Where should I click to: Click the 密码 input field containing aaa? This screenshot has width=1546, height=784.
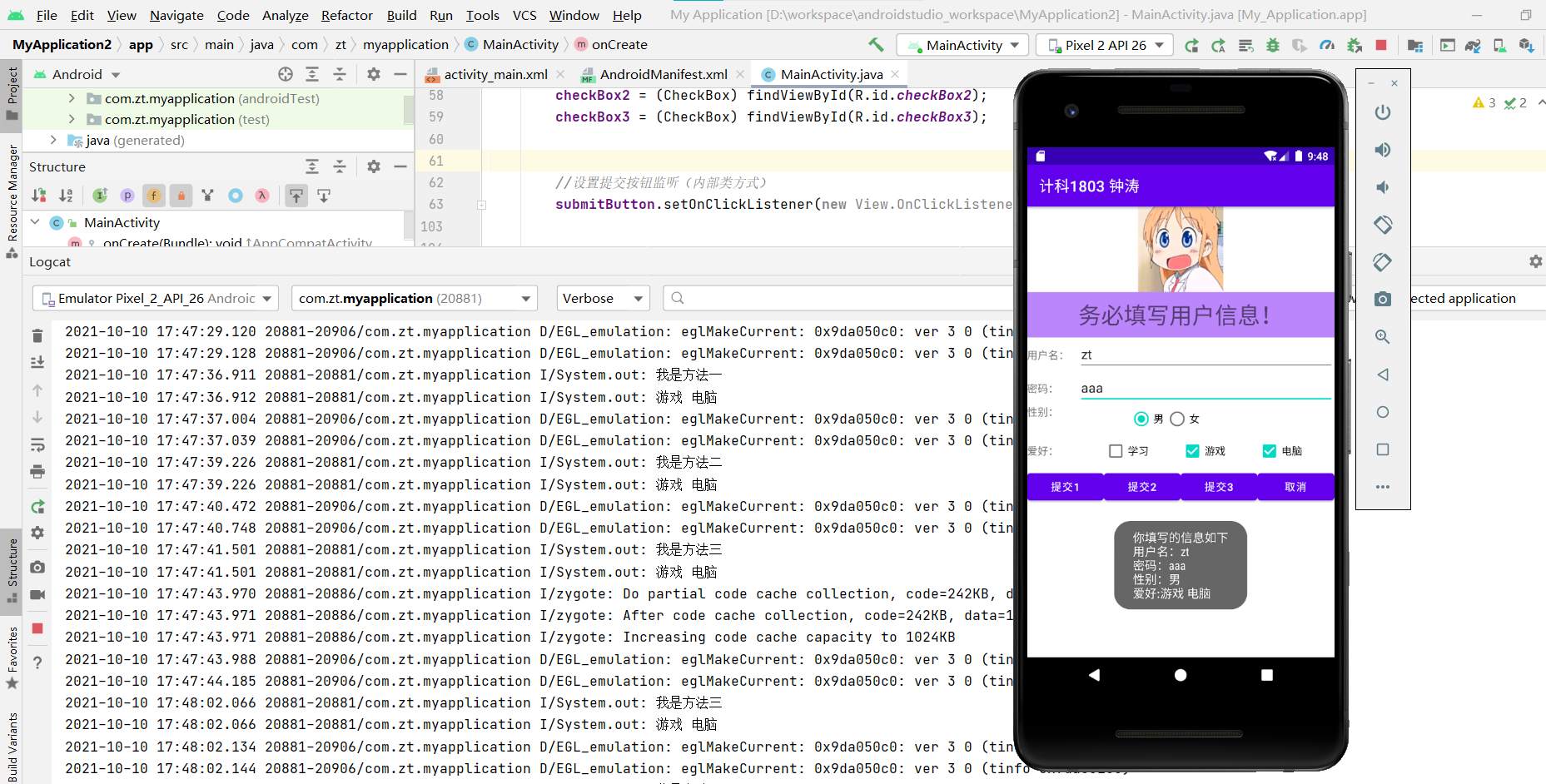coord(1205,389)
